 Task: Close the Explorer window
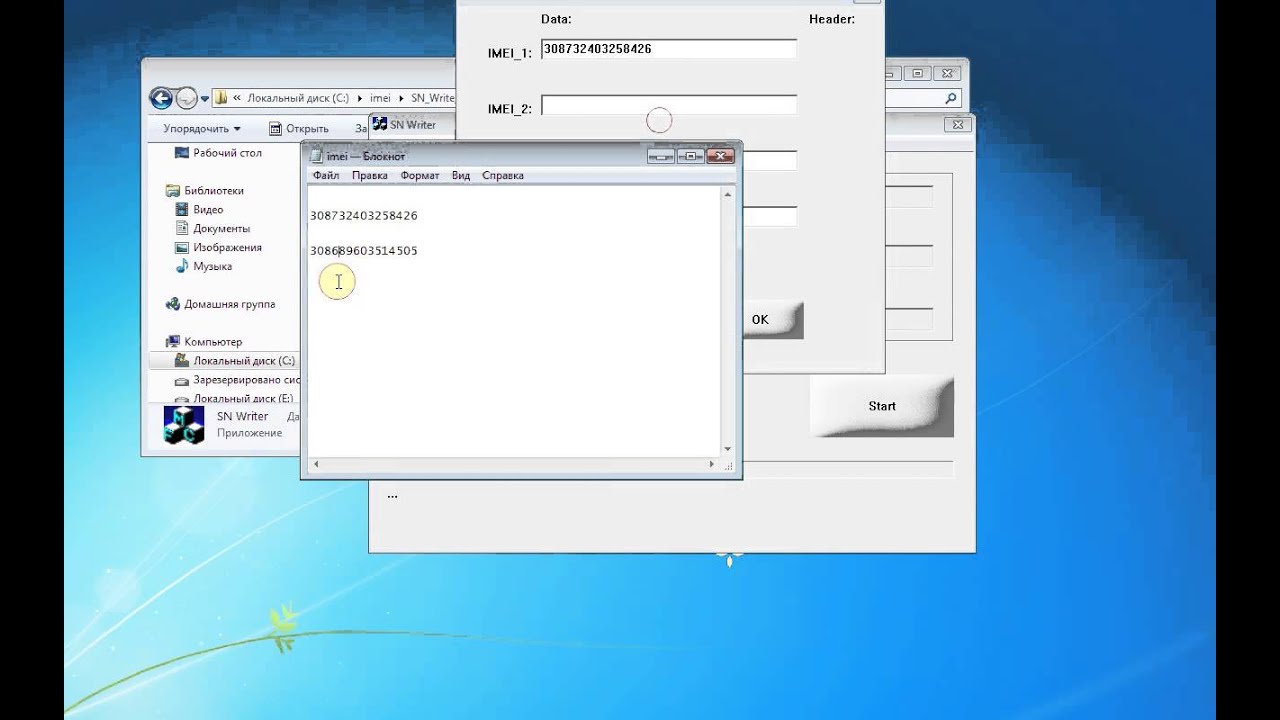947,73
